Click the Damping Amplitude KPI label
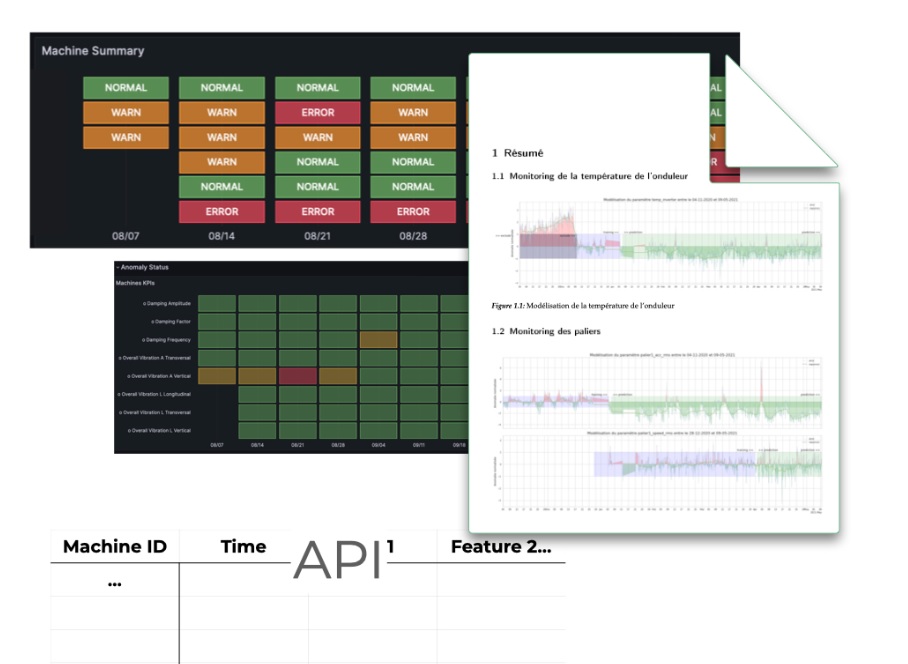908x664 pixels. (x=167, y=303)
